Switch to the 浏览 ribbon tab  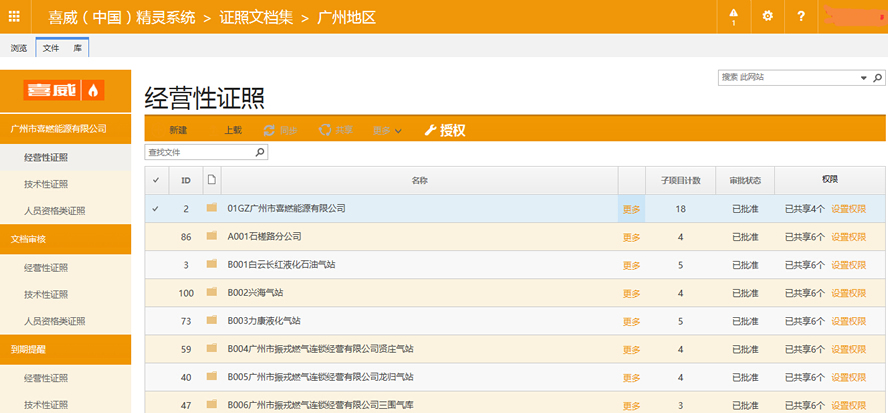(x=18, y=49)
